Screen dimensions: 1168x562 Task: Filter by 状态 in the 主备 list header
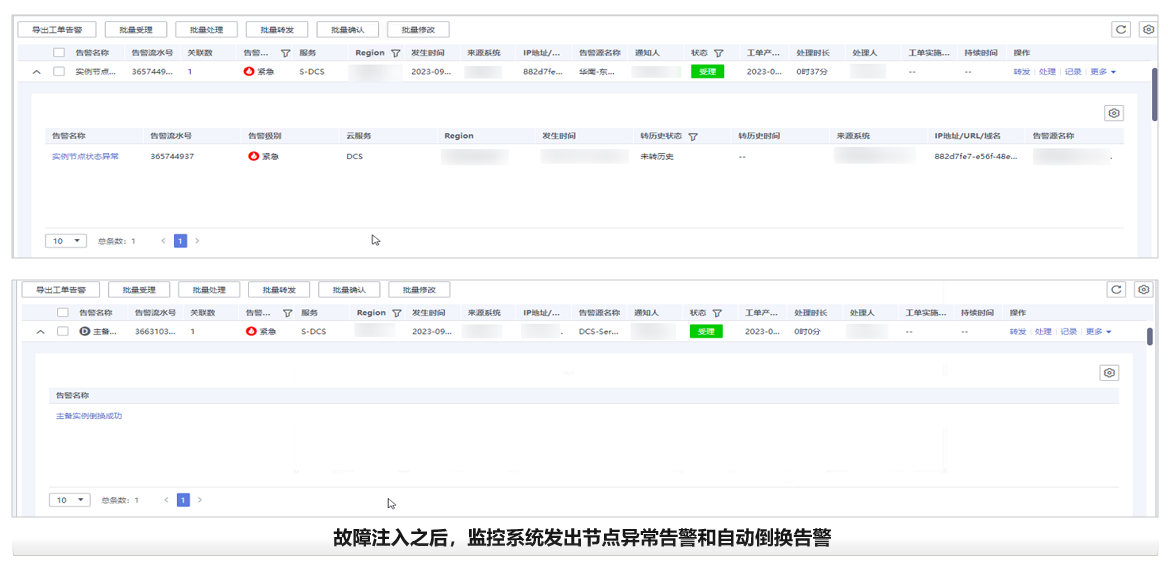(716, 313)
